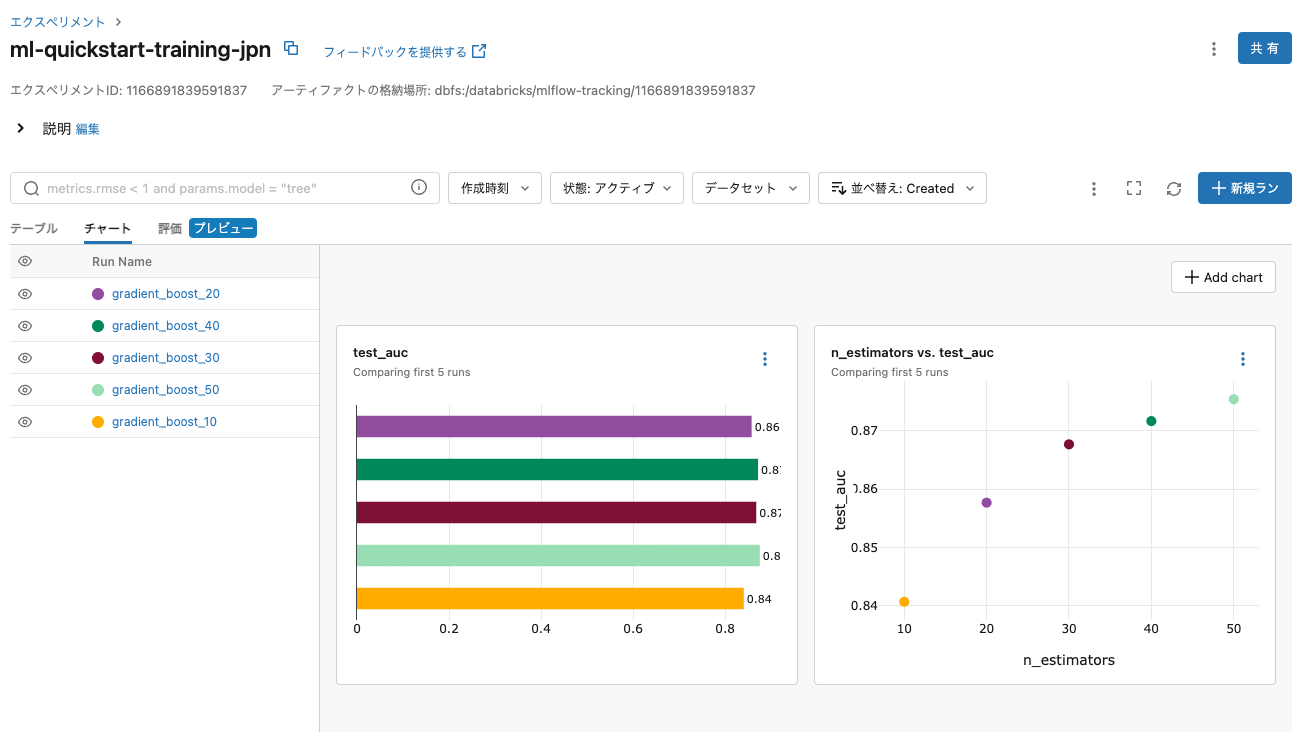Click the metrics search input field
Image resolution: width=1302 pixels, height=732 pixels.
coord(225,188)
